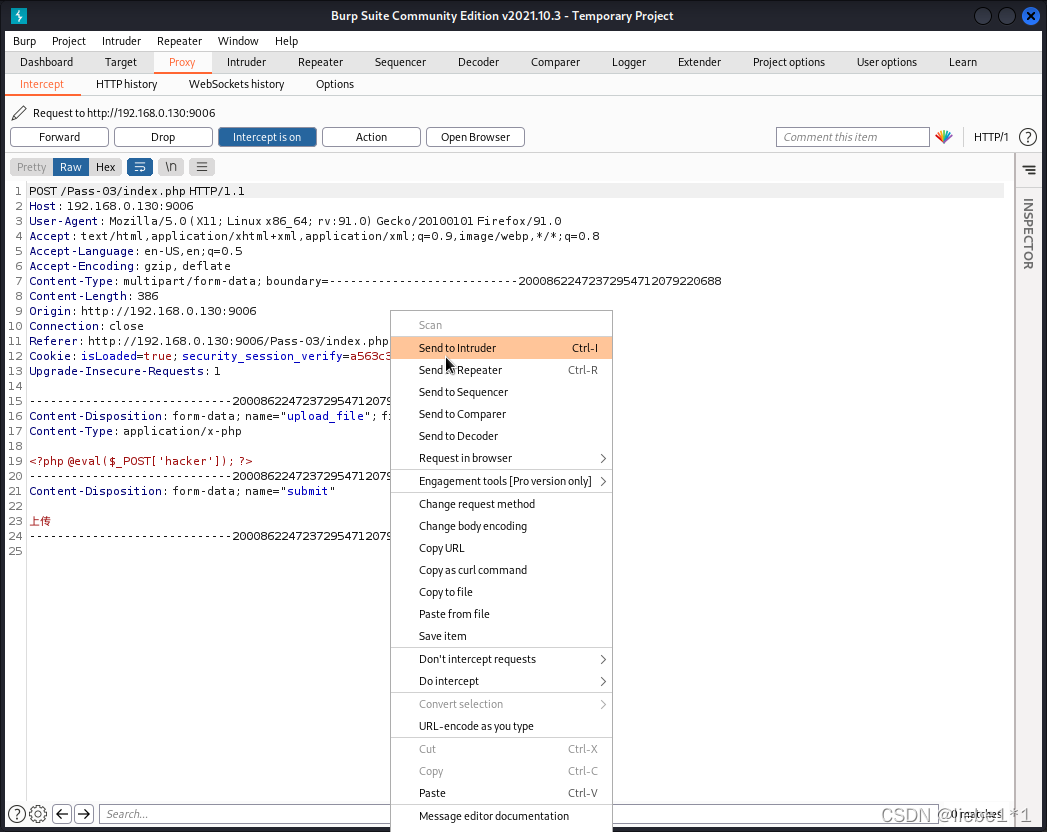Switch editor to Raw view
1047x832 pixels.
pyautogui.click(x=71, y=167)
